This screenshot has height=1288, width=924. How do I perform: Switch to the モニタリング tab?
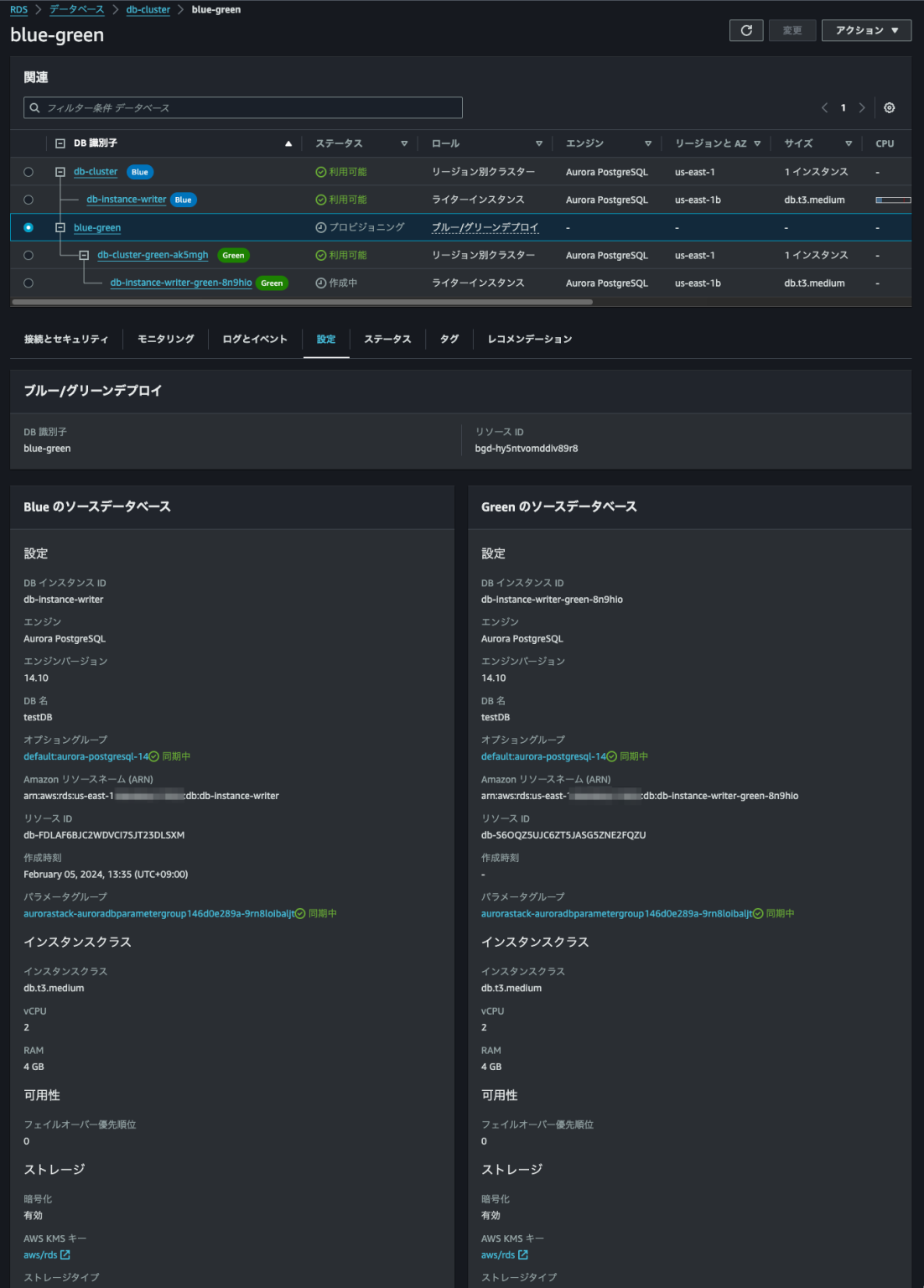(x=164, y=339)
